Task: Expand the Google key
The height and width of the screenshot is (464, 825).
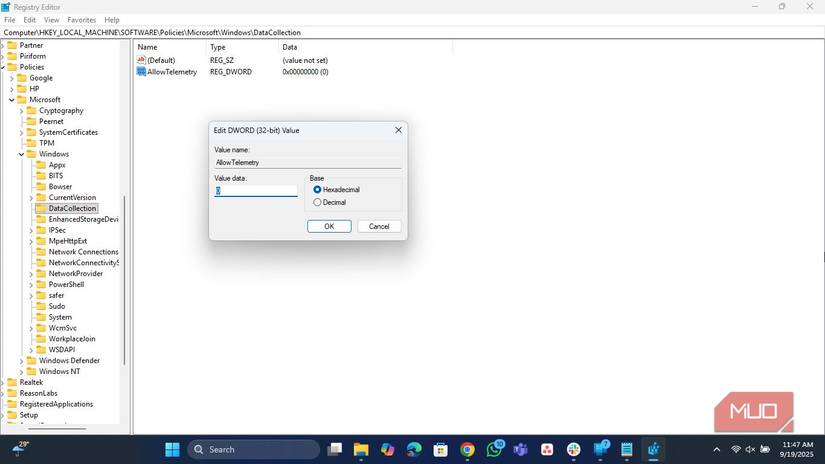Action: (12, 78)
